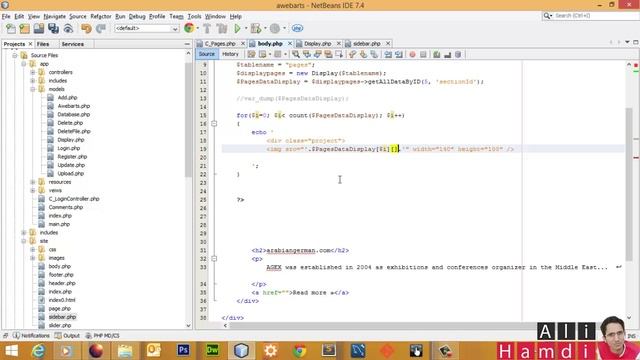Open the run project dropdown arrow
This screenshot has height=360, width=640.
coord(246,28)
